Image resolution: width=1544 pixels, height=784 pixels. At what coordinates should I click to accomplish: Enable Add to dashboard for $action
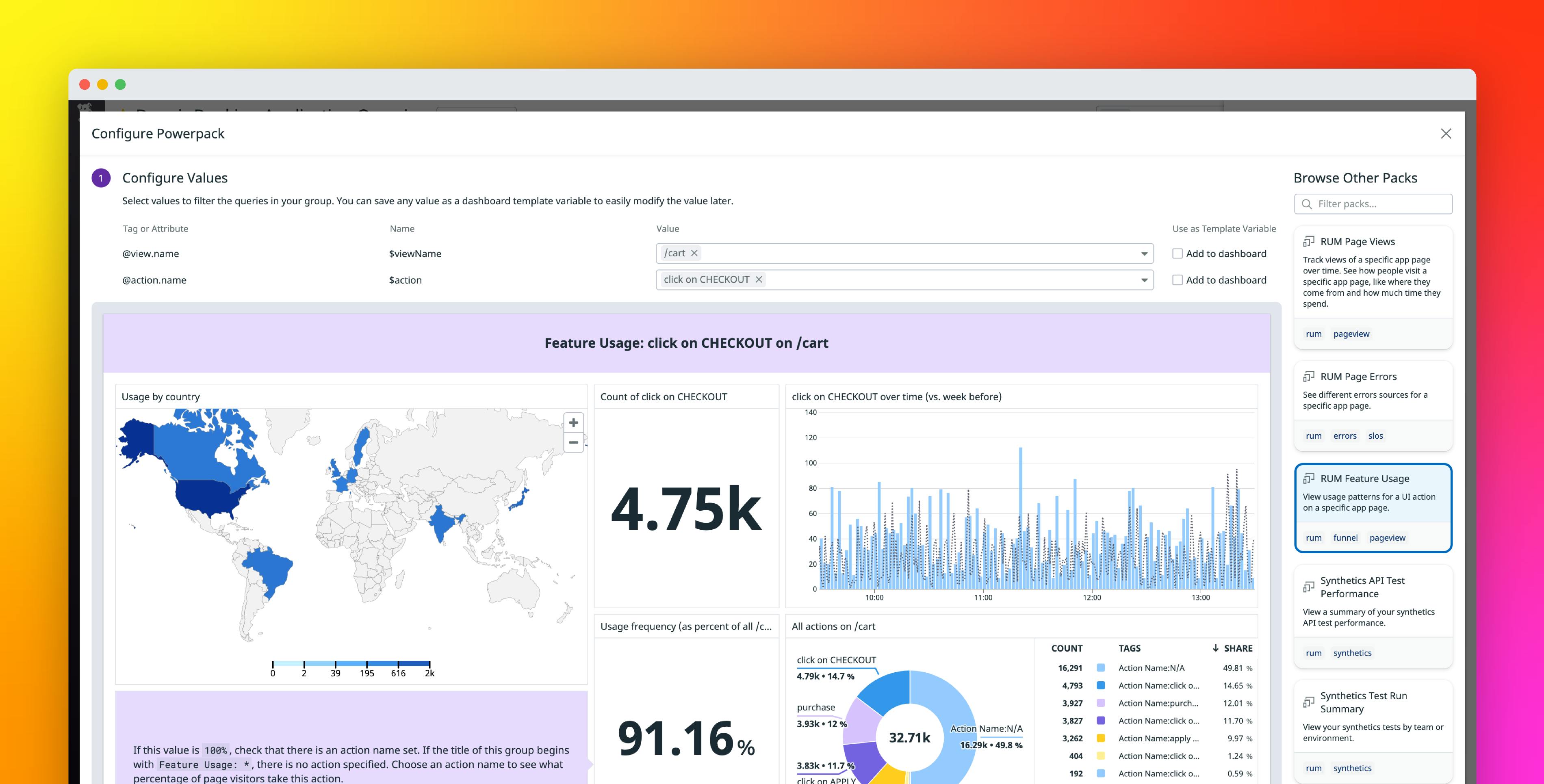pos(1177,279)
